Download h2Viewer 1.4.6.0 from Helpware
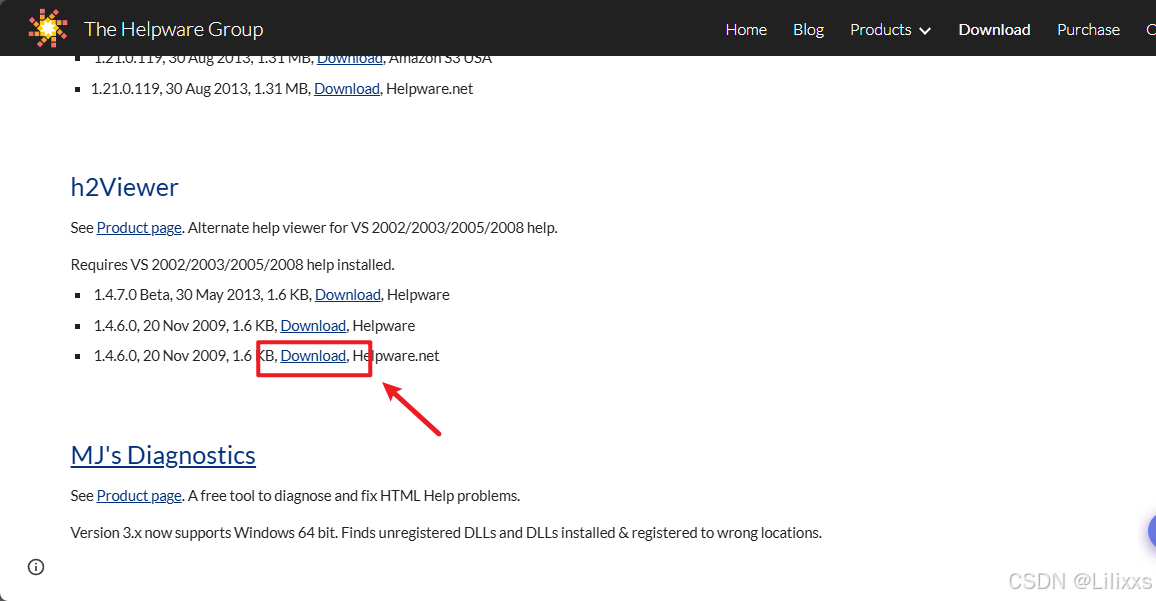The width and height of the screenshot is (1156, 601). pos(313,326)
